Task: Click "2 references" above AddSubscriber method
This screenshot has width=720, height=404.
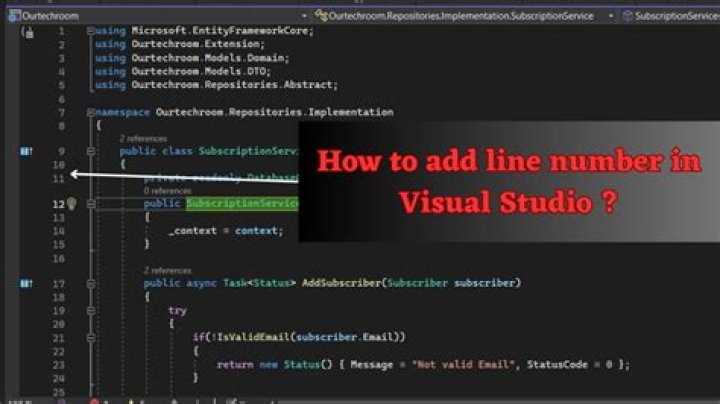Action: click(x=167, y=270)
